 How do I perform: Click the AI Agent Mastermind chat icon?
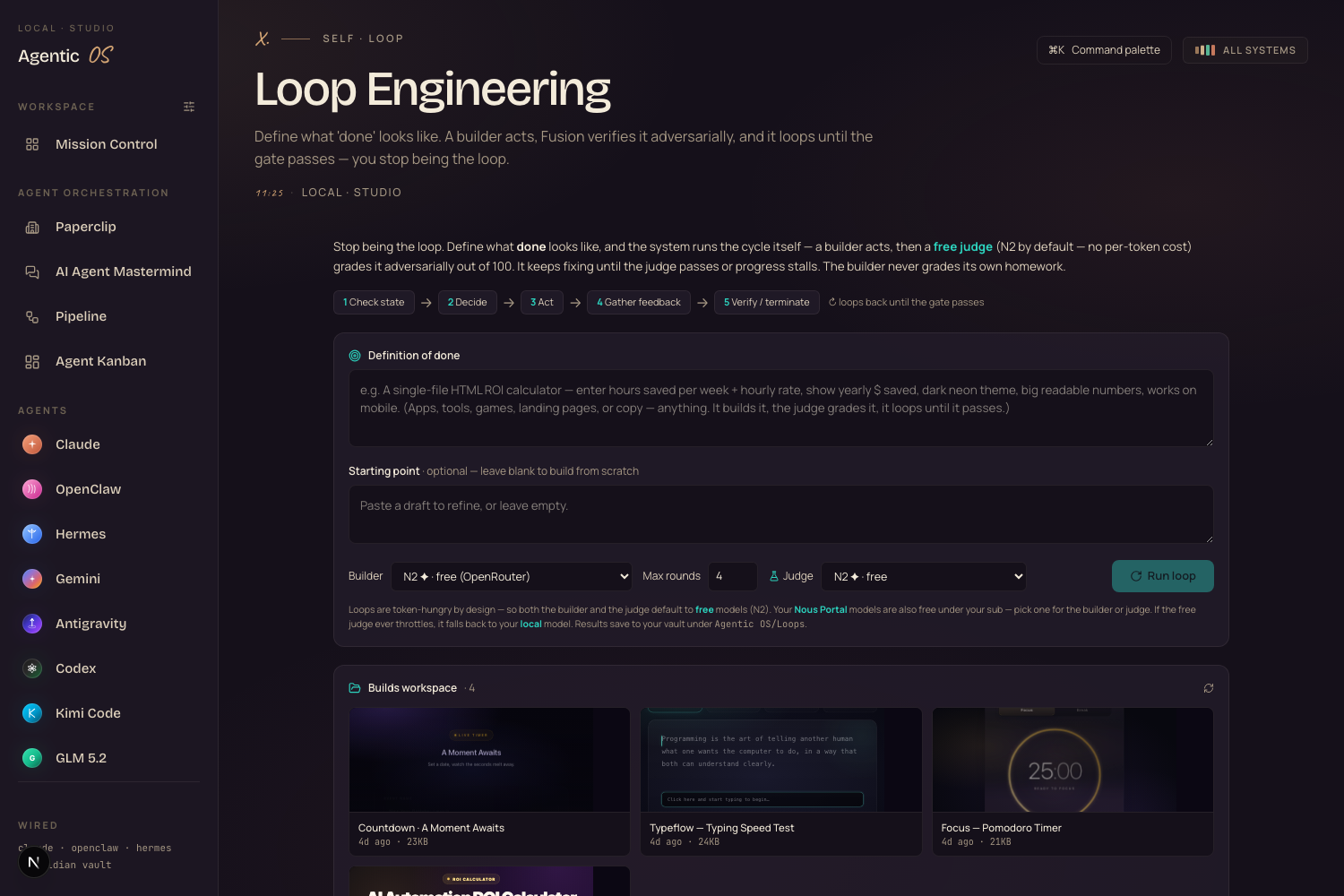[x=32, y=271]
